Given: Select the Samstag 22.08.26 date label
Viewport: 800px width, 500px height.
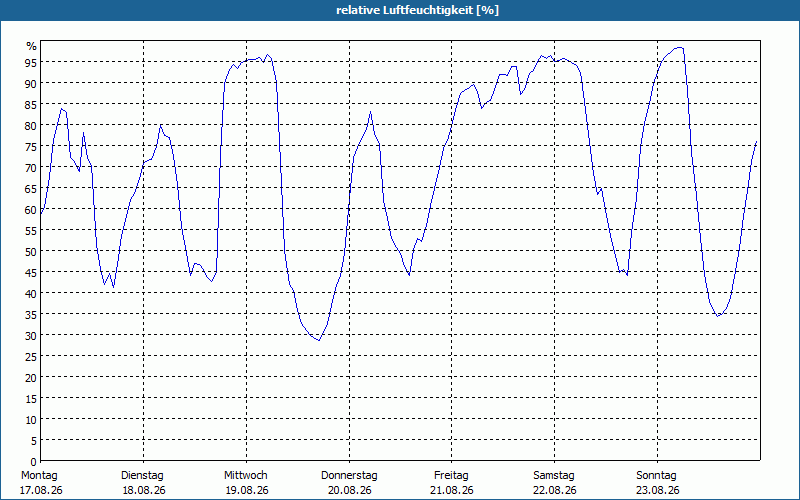Looking at the screenshot, I should (x=555, y=483).
